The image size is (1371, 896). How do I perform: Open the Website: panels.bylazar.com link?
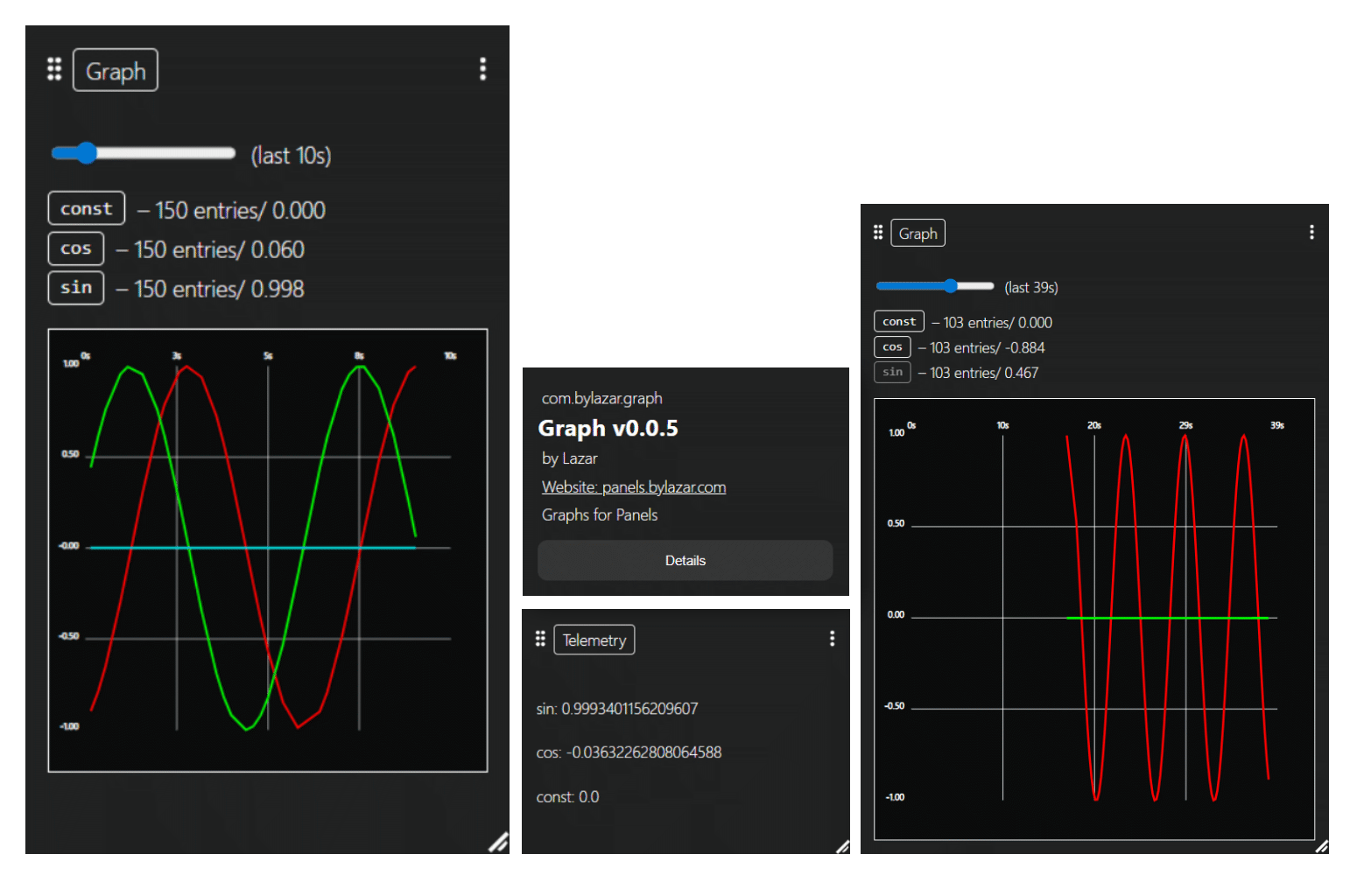click(x=634, y=487)
